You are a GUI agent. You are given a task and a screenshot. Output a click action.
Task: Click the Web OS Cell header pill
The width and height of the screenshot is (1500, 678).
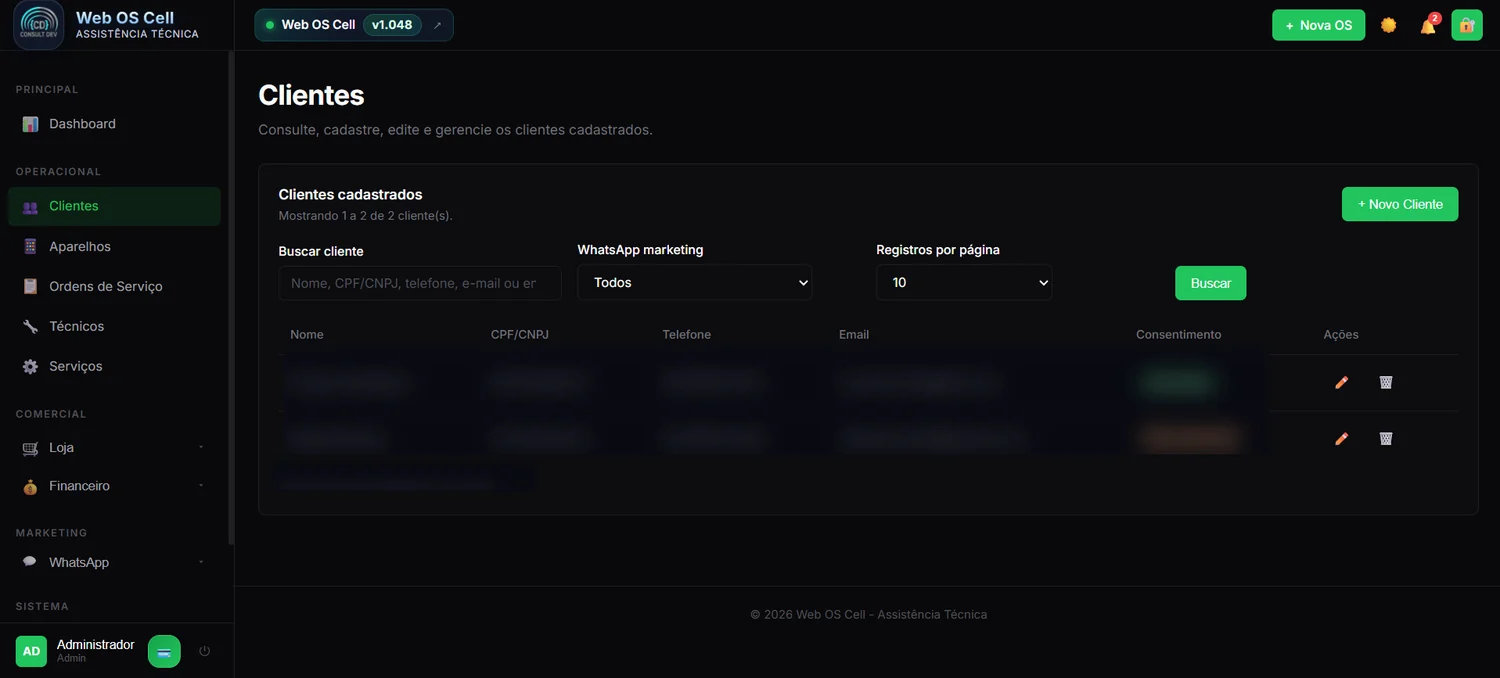tap(354, 25)
